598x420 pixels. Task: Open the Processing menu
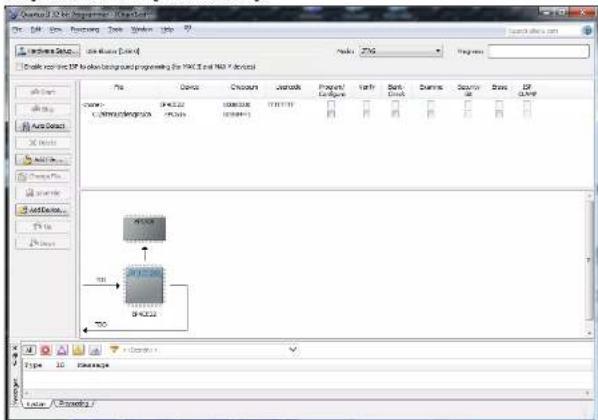(85, 29)
